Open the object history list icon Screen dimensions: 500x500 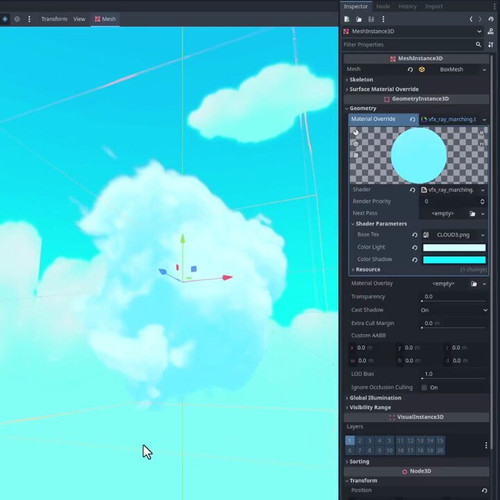[491, 19]
